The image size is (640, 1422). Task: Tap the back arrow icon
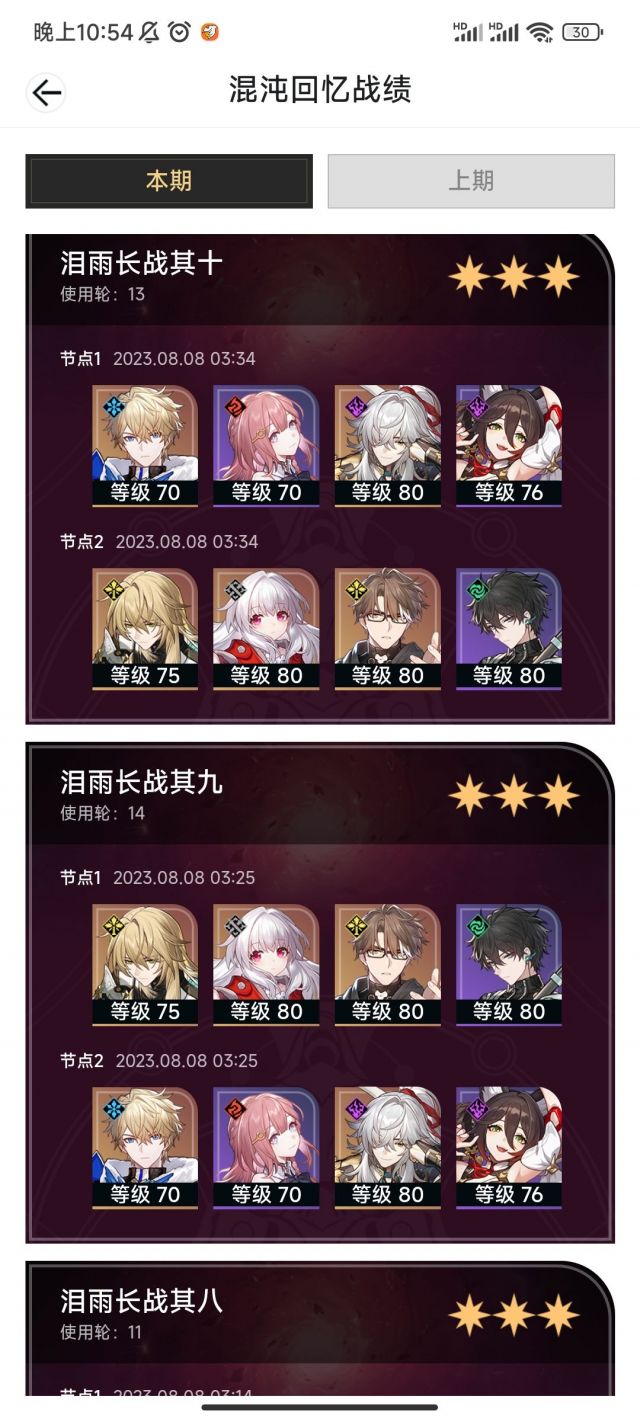pos(47,93)
